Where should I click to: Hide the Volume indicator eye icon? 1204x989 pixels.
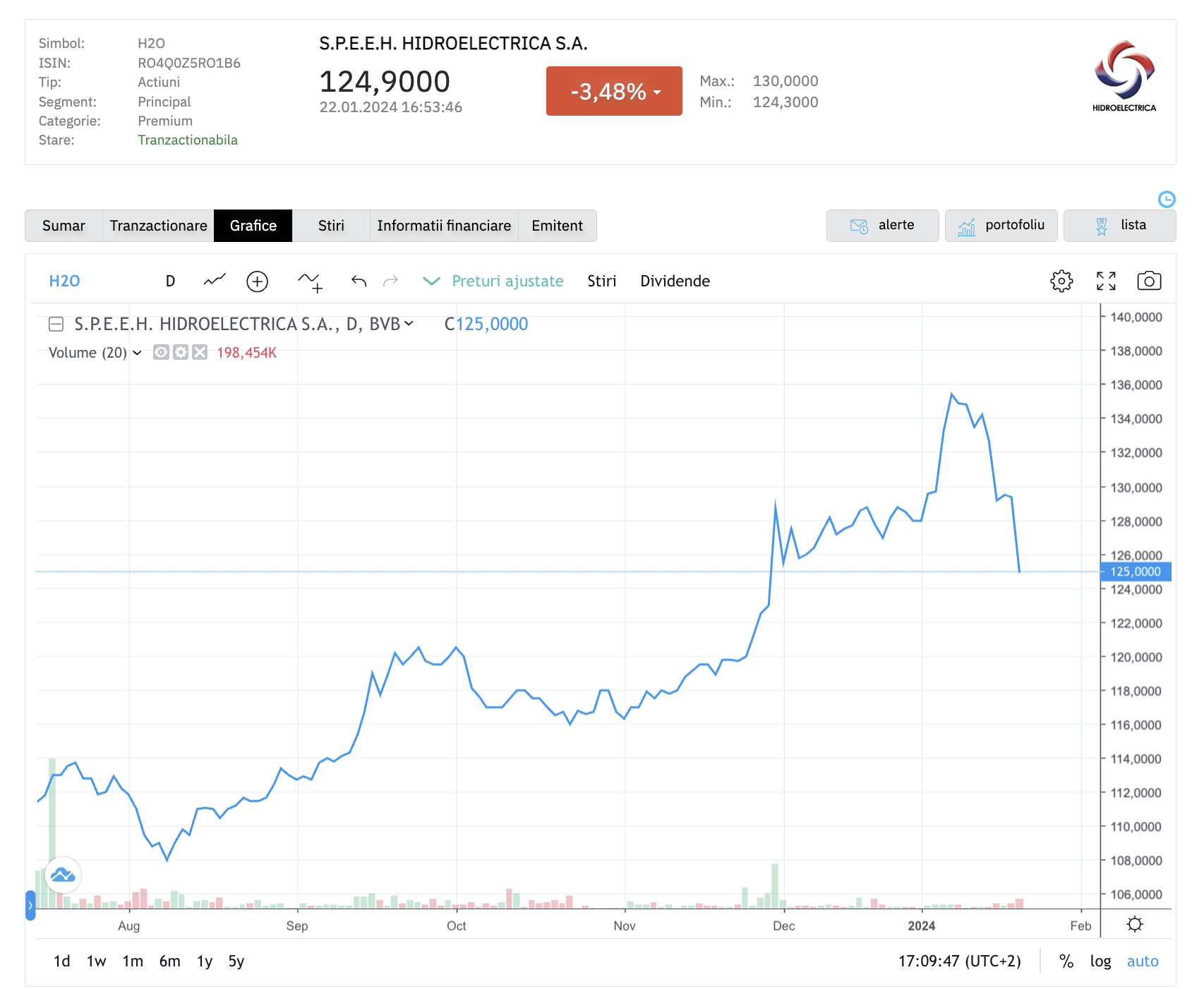161,352
